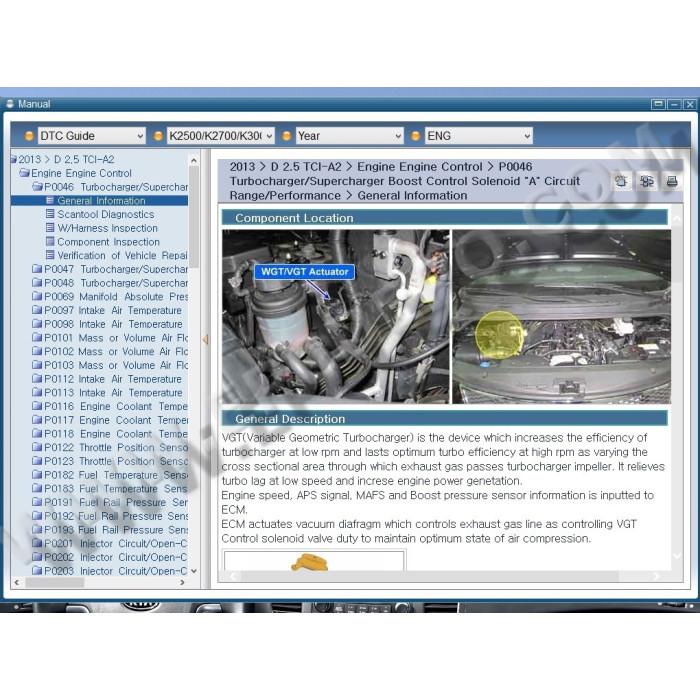Open the ENG language dropdown
This screenshot has width=700, height=700.
(x=479, y=136)
